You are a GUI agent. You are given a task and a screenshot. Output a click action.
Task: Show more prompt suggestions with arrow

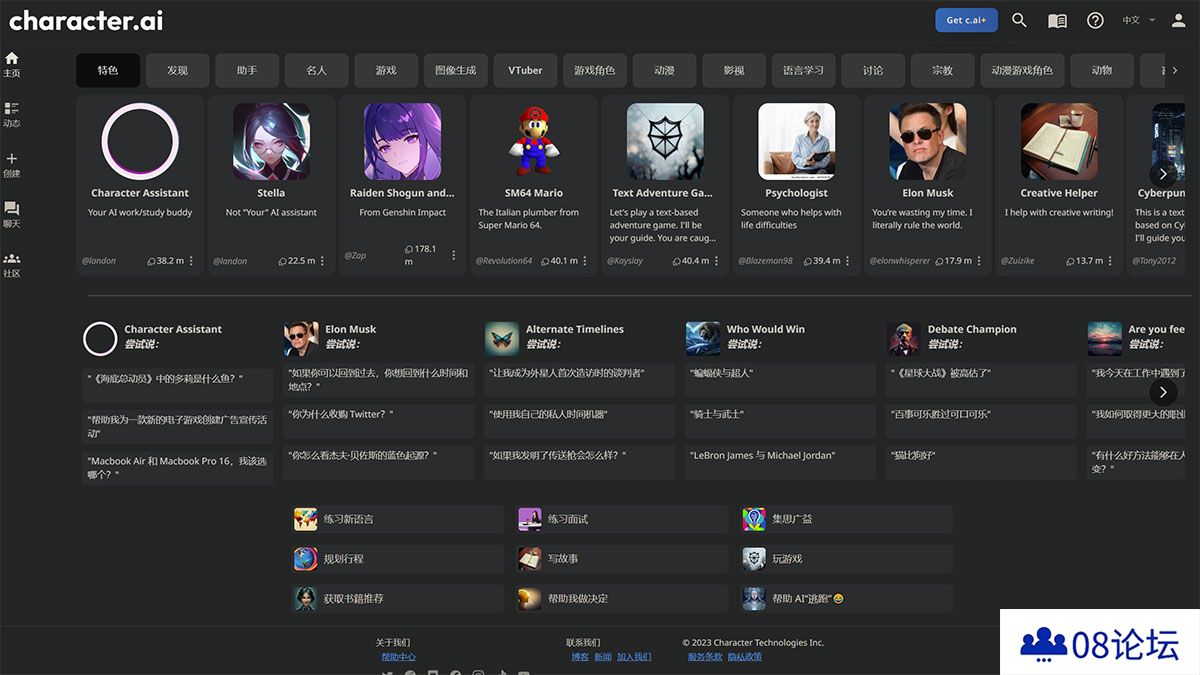[x=1163, y=392]
